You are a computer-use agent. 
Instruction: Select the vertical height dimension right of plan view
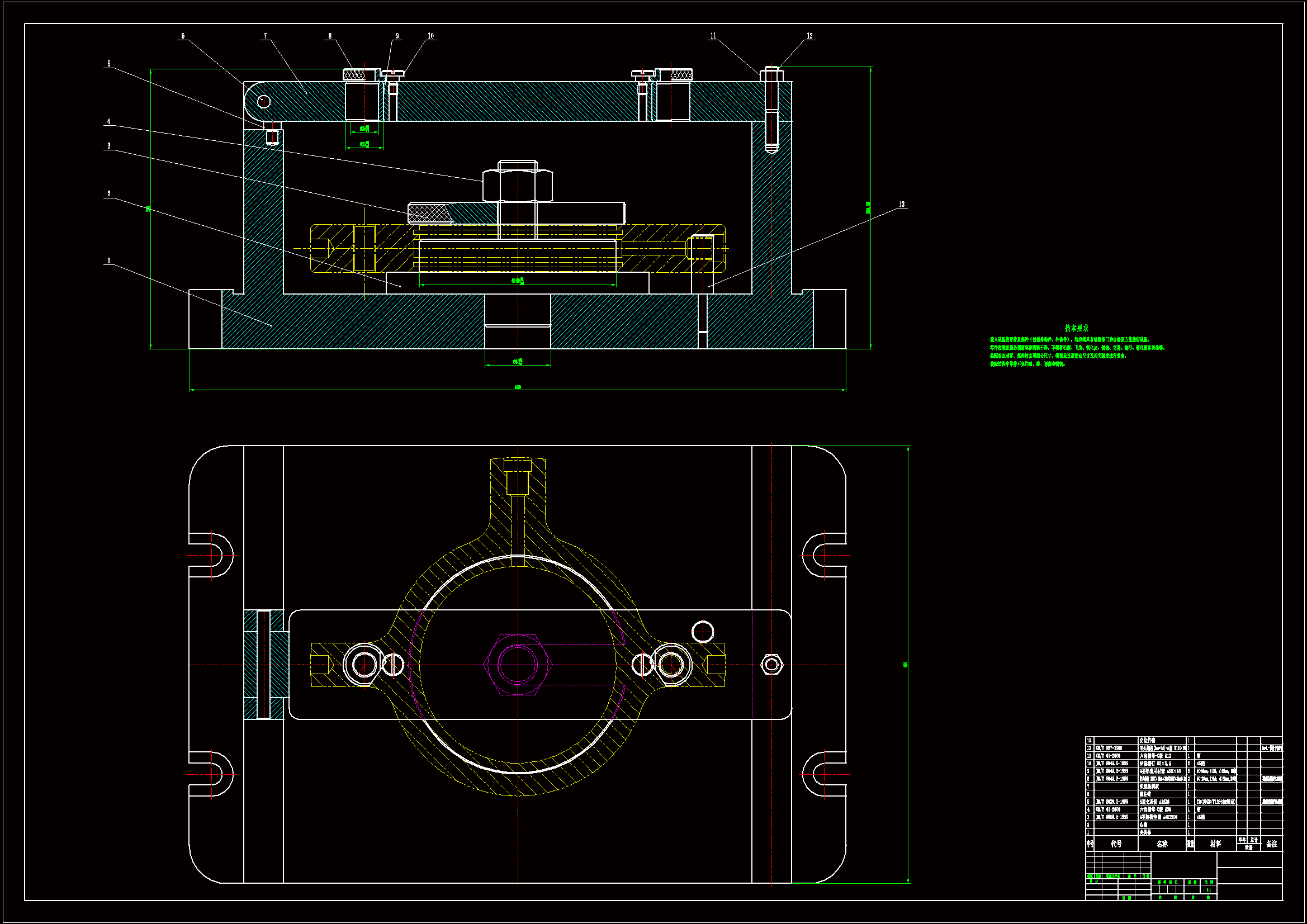[905, 665]
